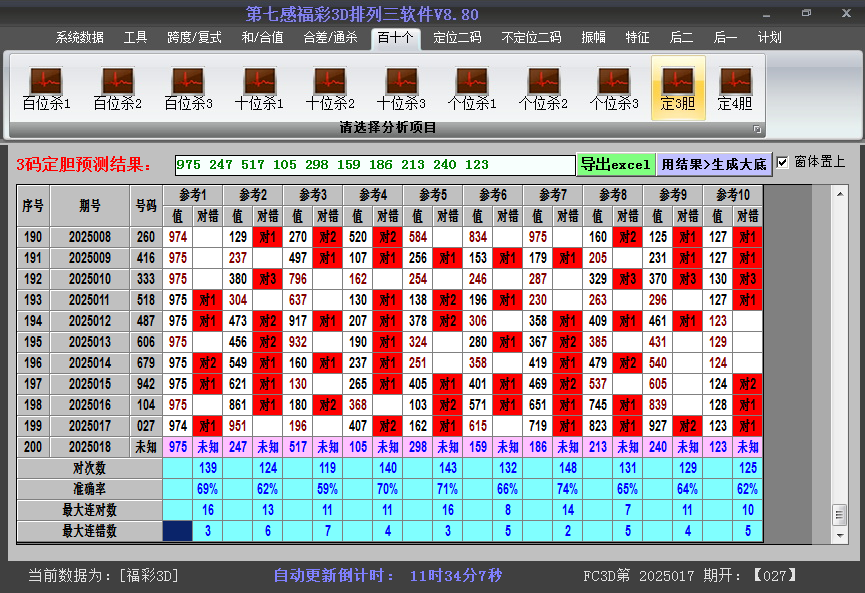Viewport: 865px width, 593px height.
Task: Click the 定3胆 icon
Action: click(x=678, y=88)
